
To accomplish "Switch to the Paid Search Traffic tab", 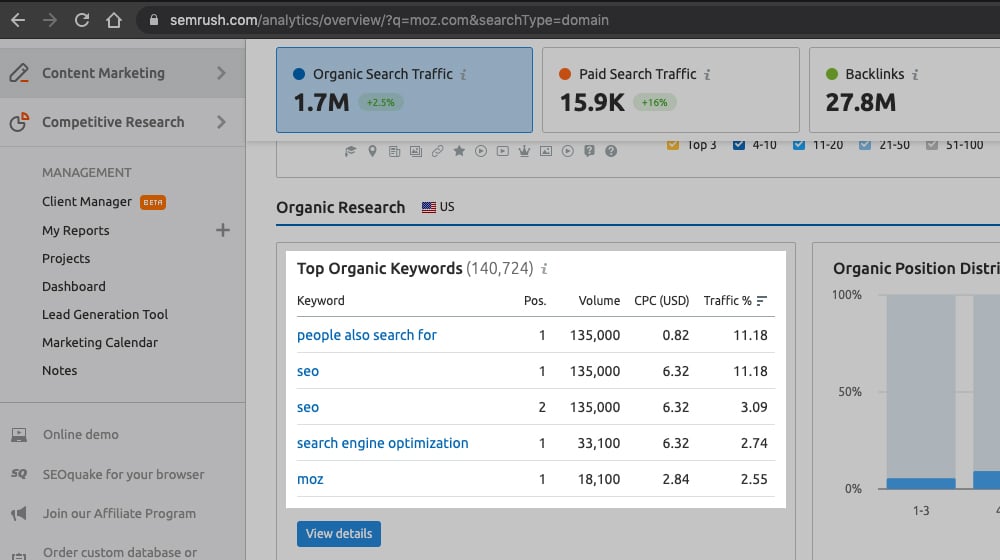I will (670, 90).
